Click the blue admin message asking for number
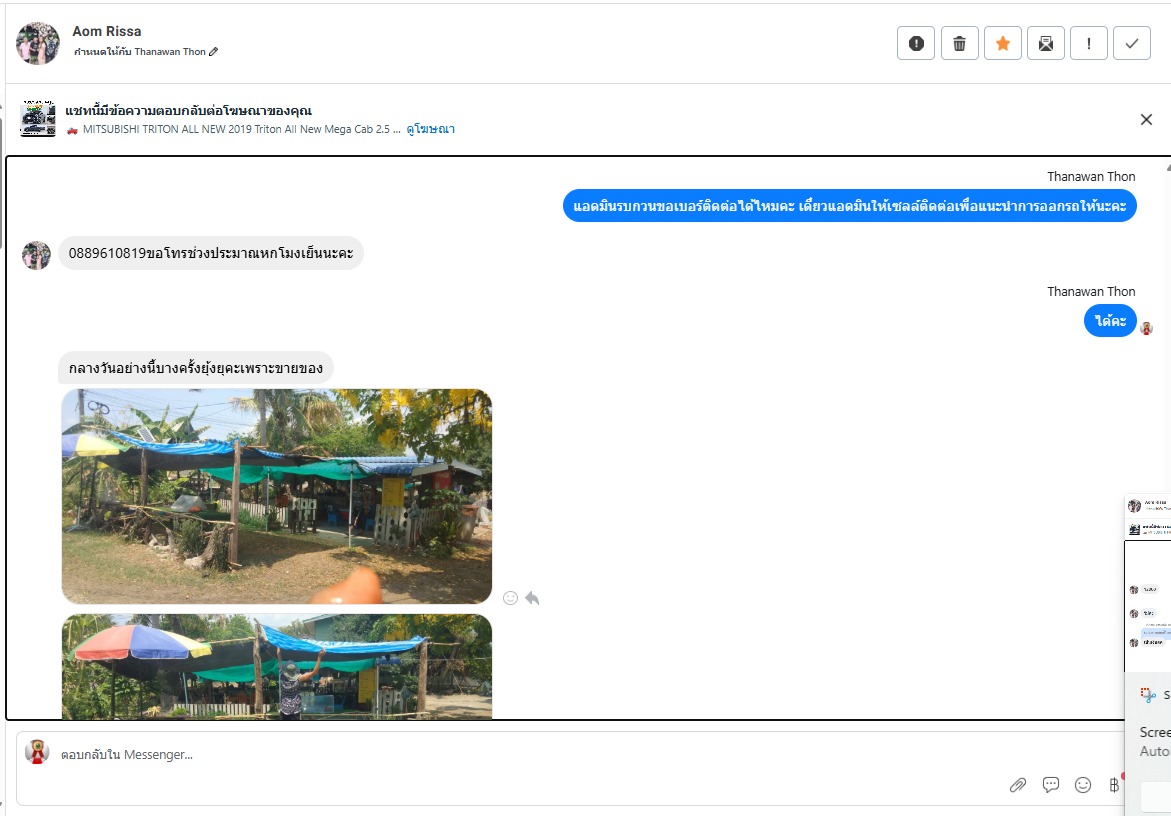Screen dimensions: 1171x816 [x=850, y=206]
